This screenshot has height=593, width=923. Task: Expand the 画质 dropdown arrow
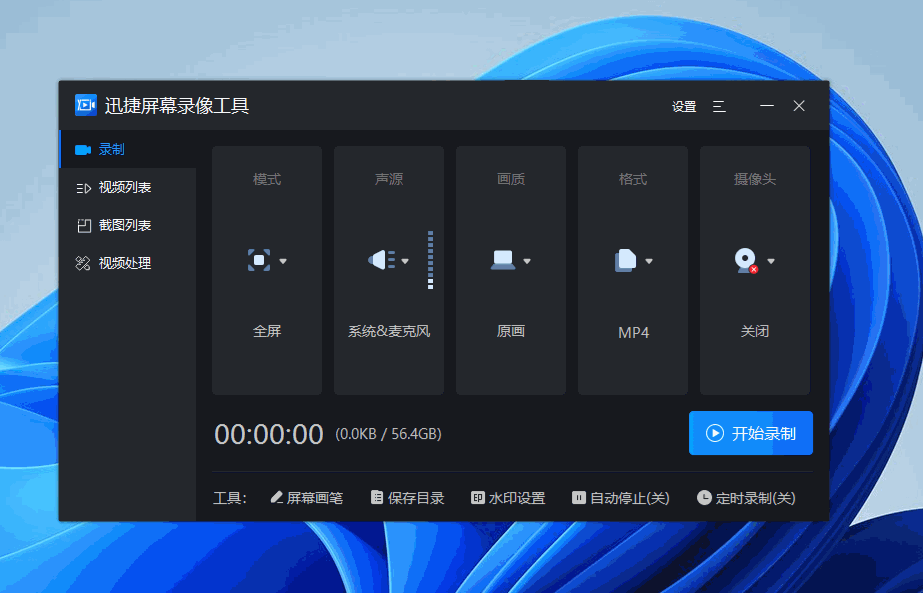pyautogui.click(x=527, y=261)
